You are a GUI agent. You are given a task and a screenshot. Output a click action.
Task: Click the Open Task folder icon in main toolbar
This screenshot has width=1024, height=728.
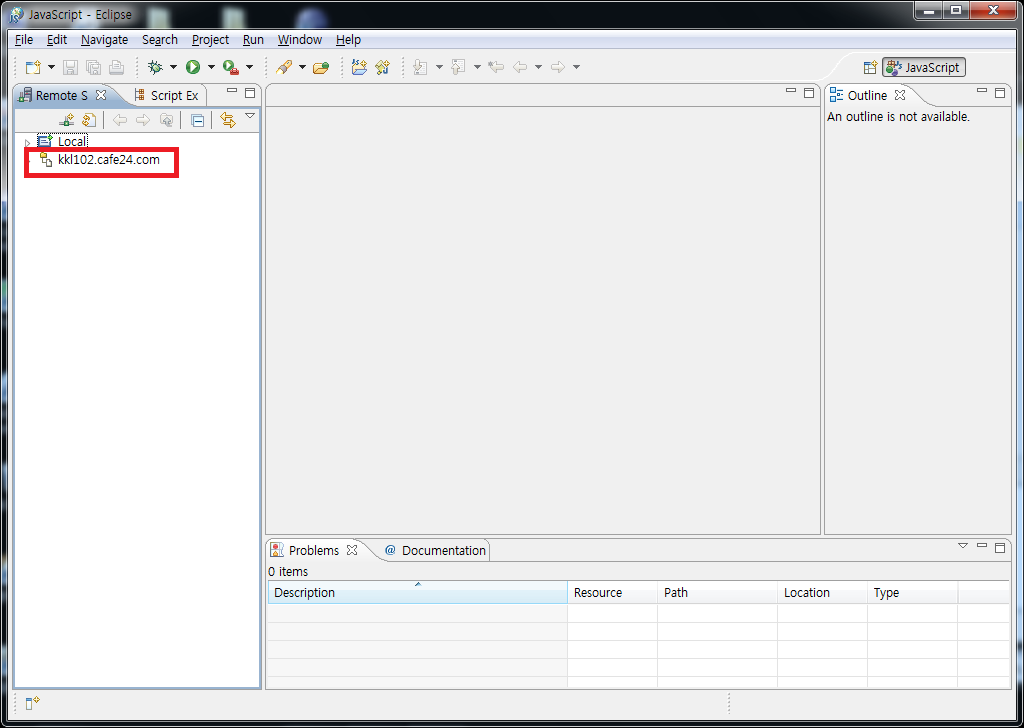tap(320, 67)
